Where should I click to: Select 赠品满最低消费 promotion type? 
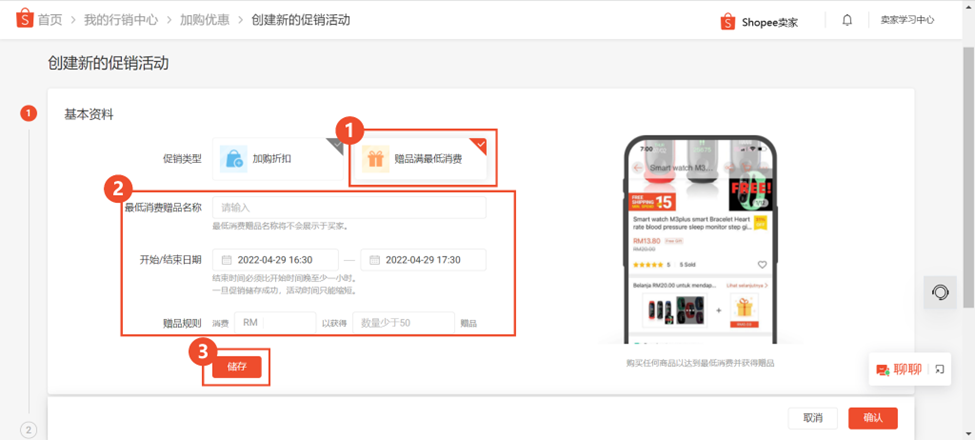[421, 159]
